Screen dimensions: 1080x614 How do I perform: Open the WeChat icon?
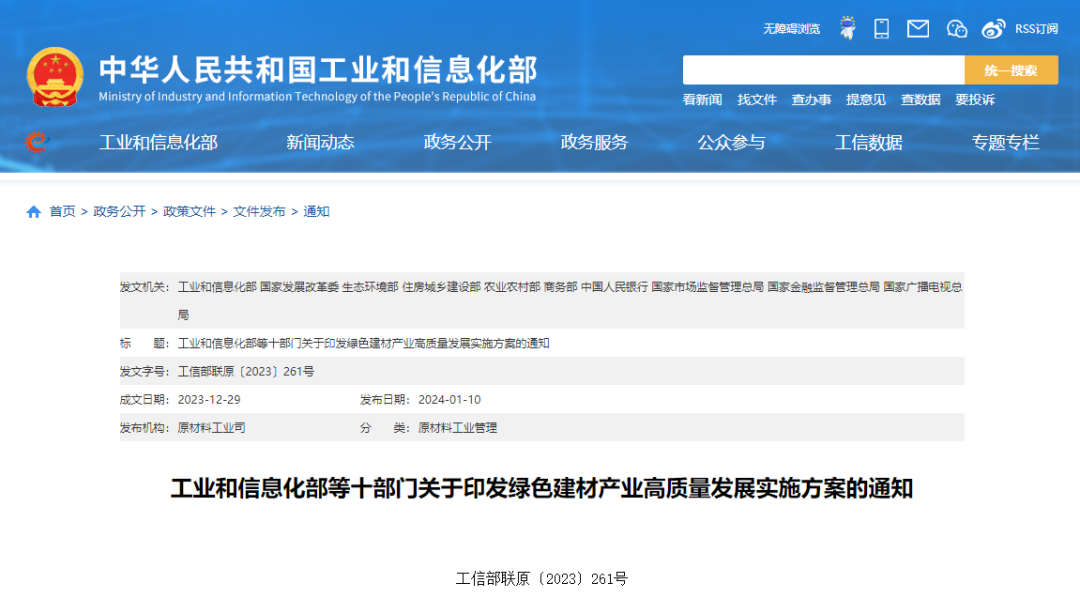click(x=957, y=28)
